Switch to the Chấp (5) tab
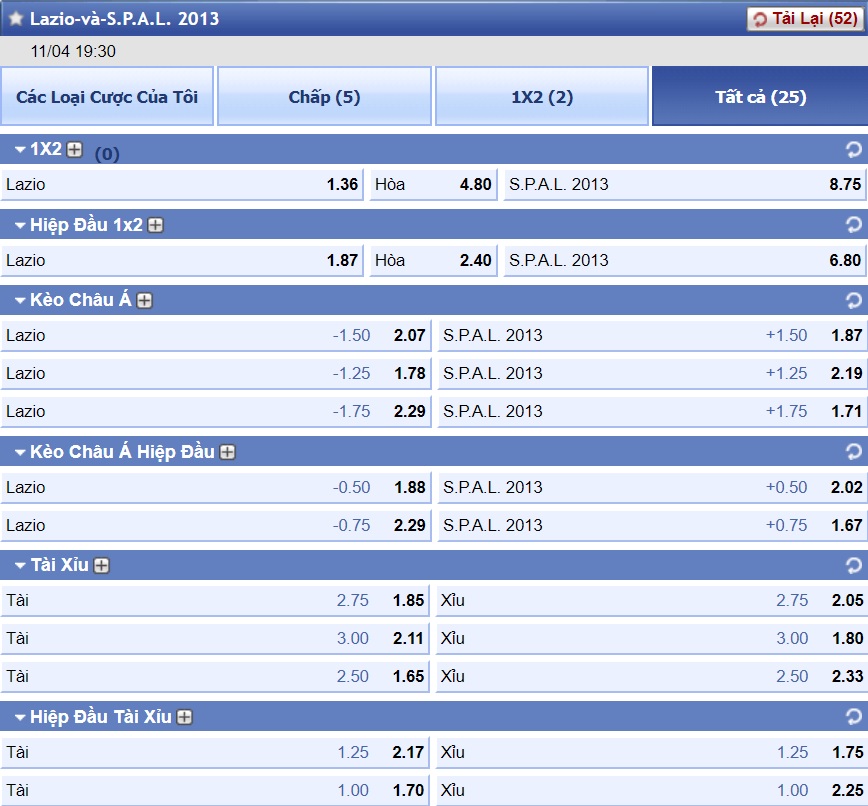 pos(324,97)
